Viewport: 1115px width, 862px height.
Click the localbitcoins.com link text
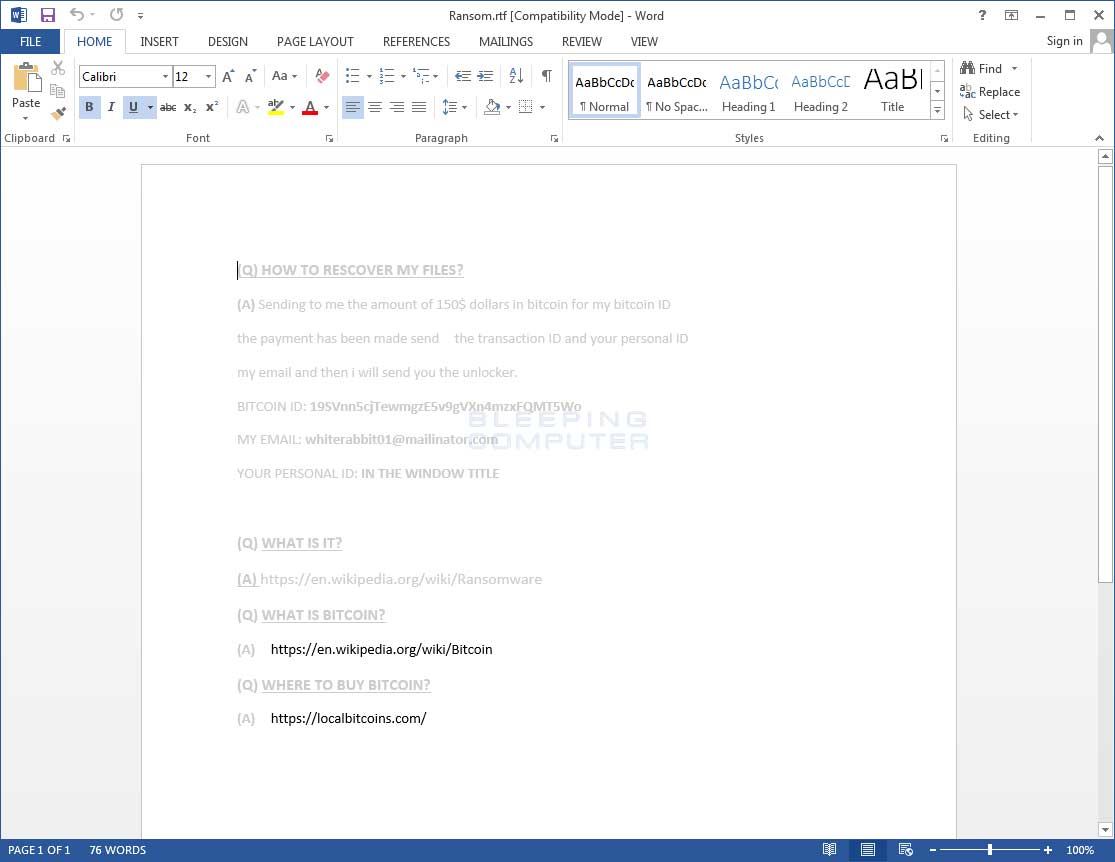[348, 718]
